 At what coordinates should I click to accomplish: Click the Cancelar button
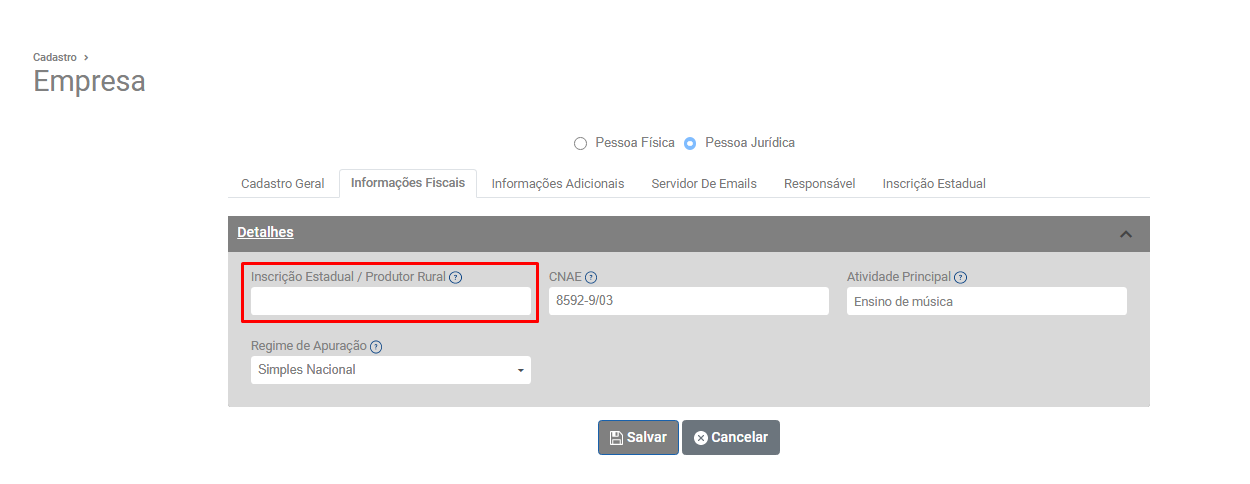tap(731, 437)
